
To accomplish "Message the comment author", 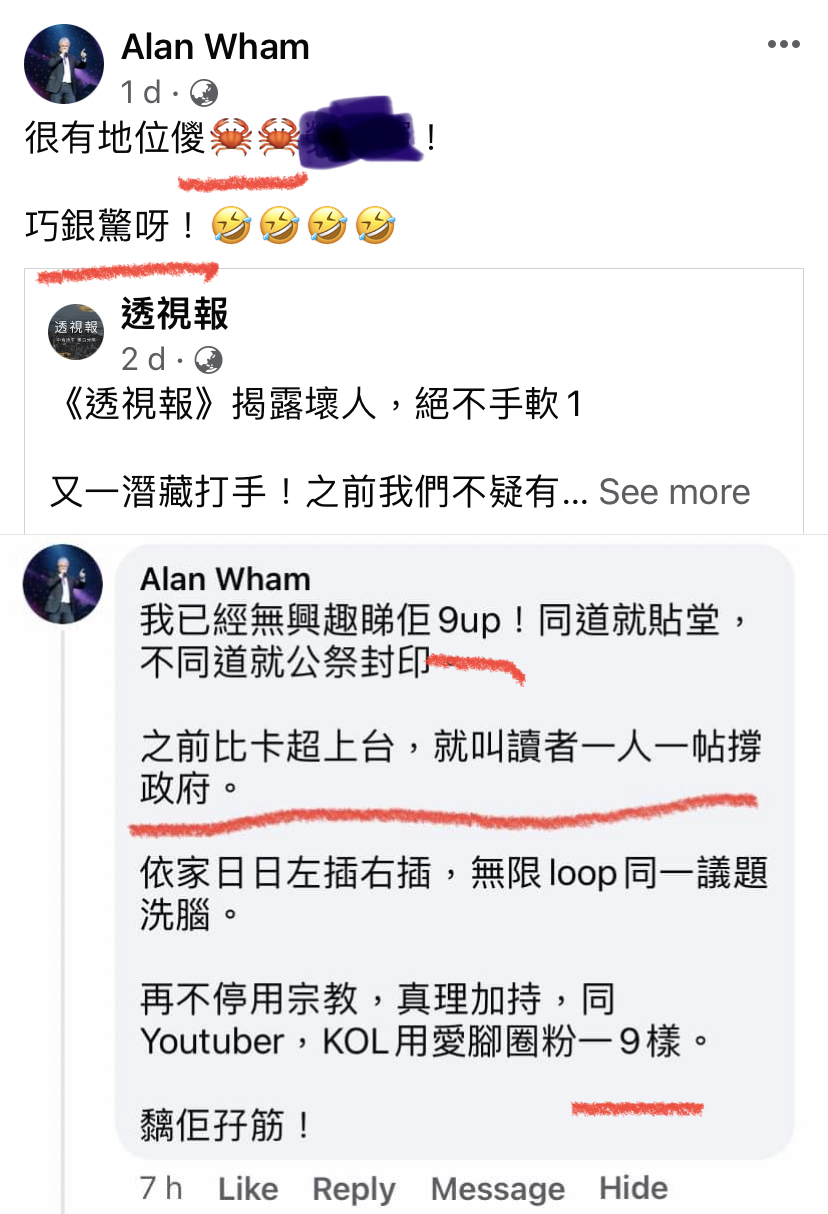I will 498,1188.
